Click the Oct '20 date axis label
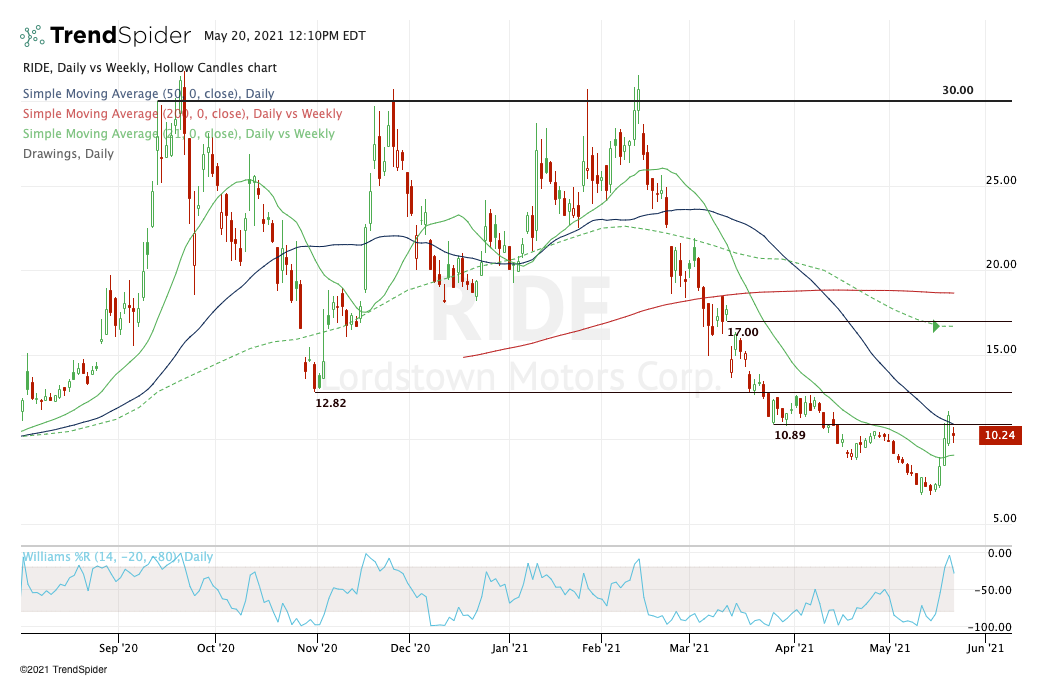 (216, 648)
